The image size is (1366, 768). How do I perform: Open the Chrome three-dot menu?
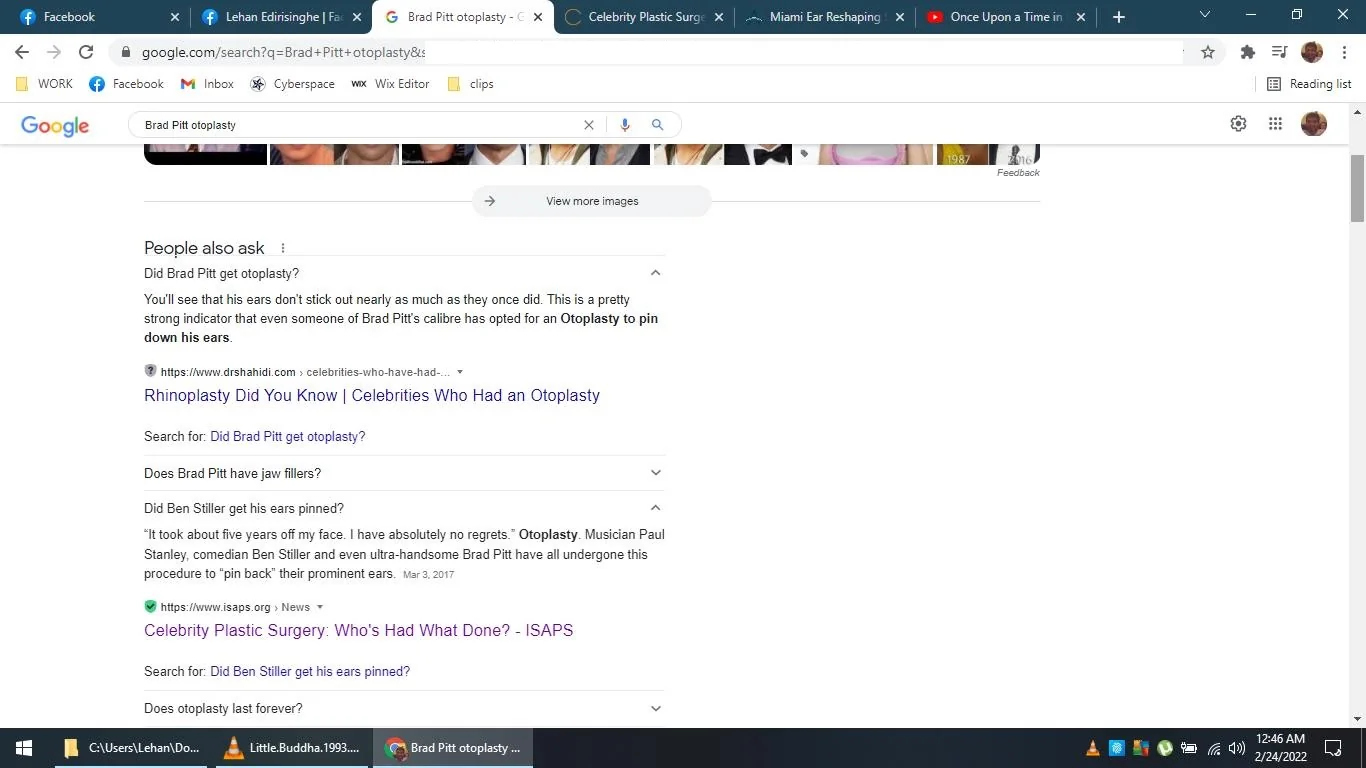[1344, 52]
